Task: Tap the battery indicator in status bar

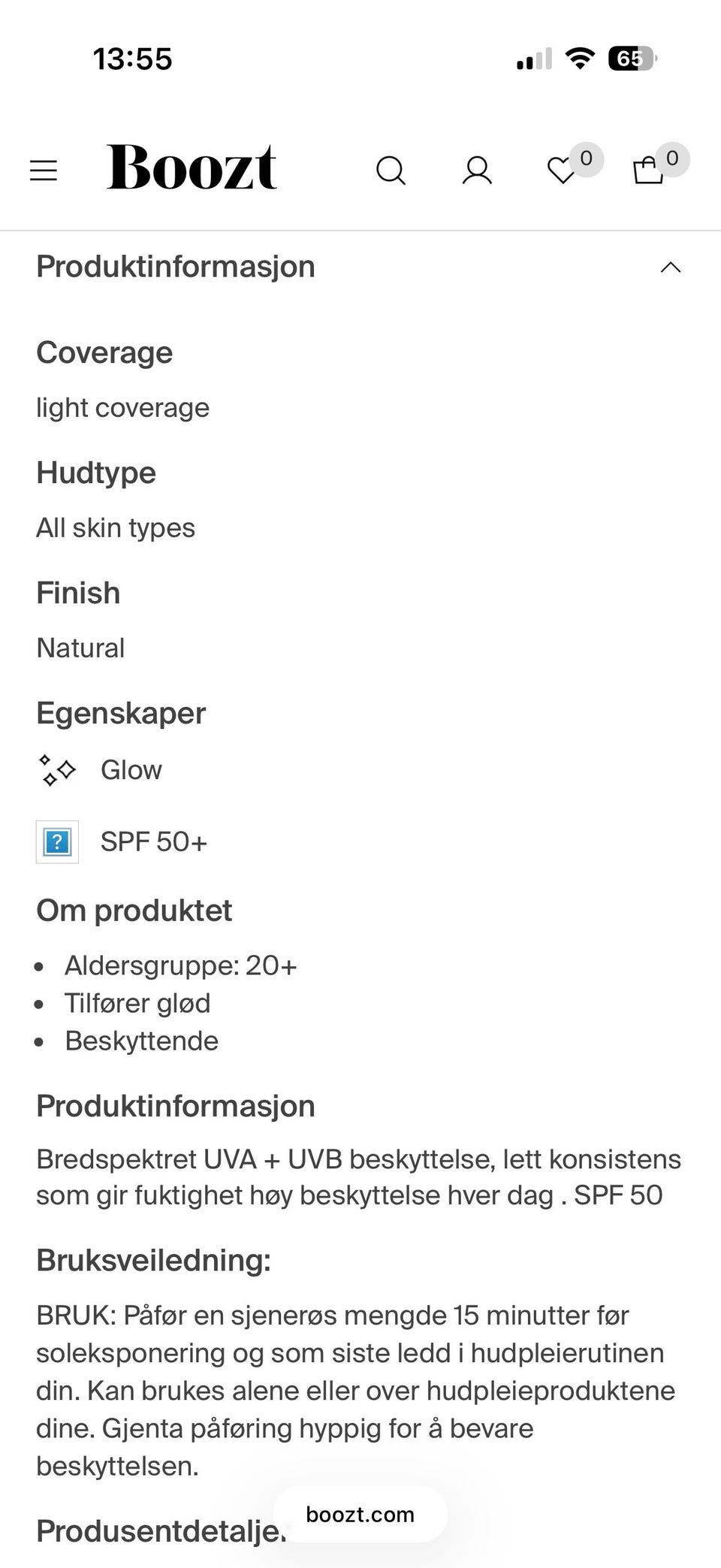Action: (632, 59)
